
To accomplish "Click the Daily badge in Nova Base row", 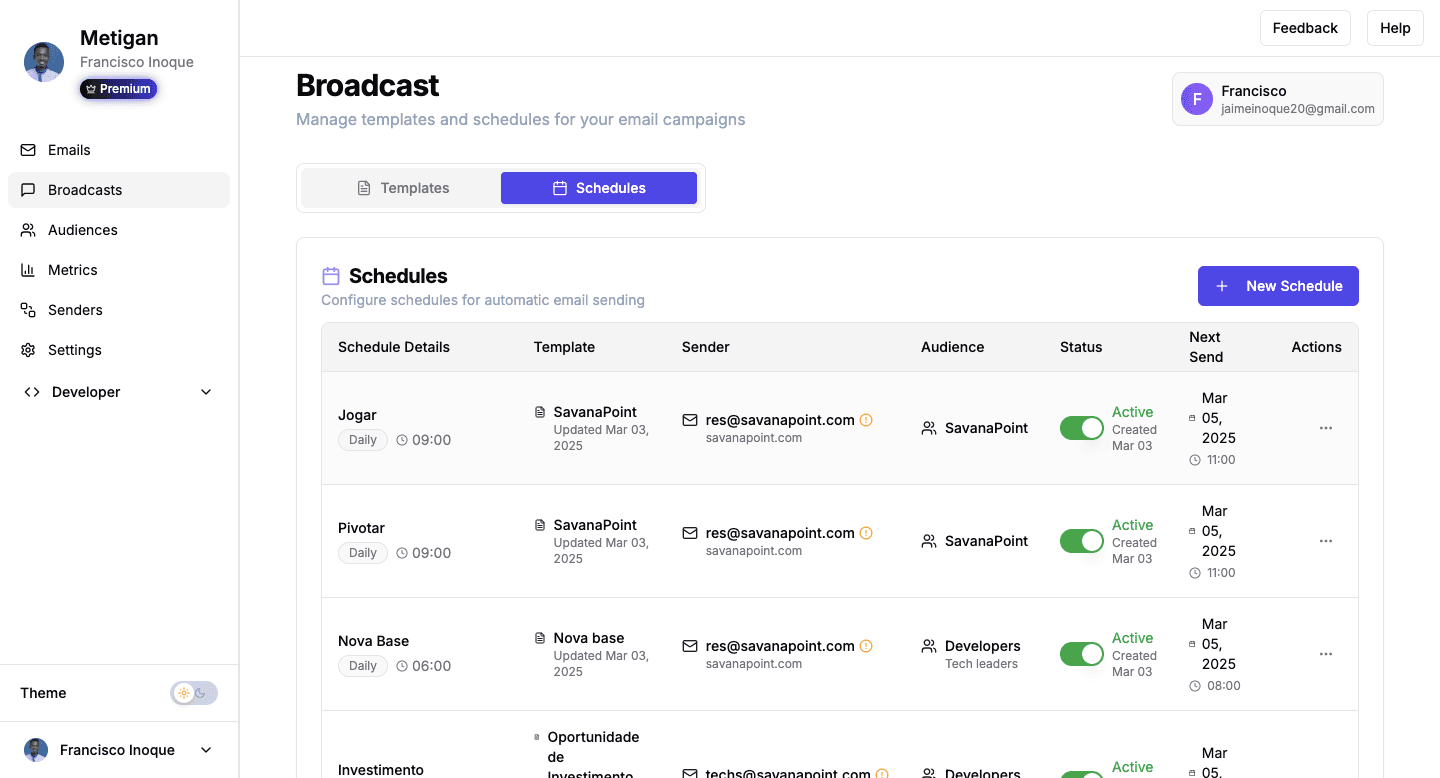I will [x=363, y=666].
